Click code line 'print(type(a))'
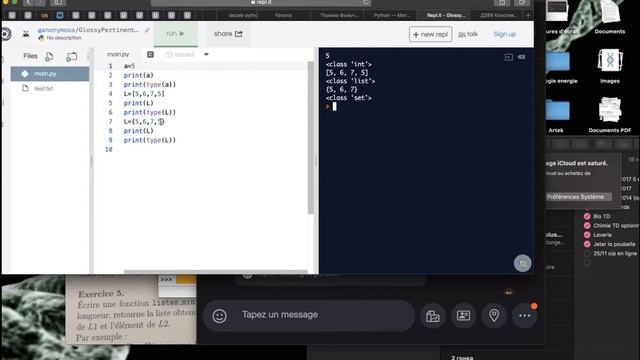The height and width of the screenshot is (360, 640). (149, 84)
